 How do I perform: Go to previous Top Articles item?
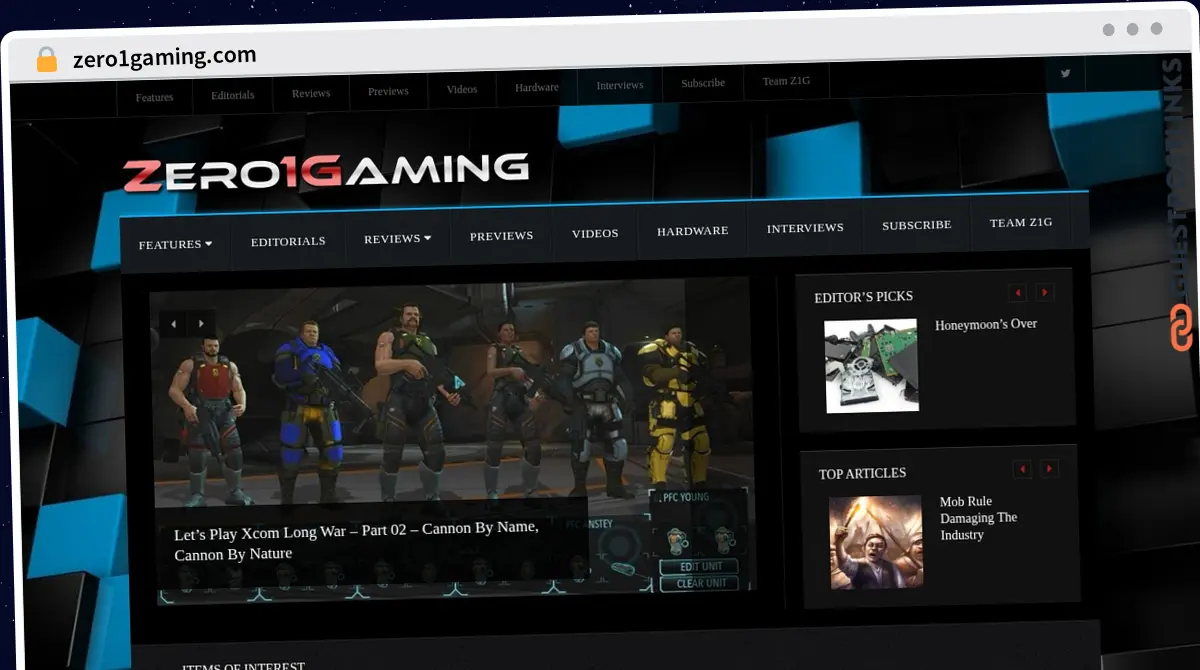(x=1022, y=469)
